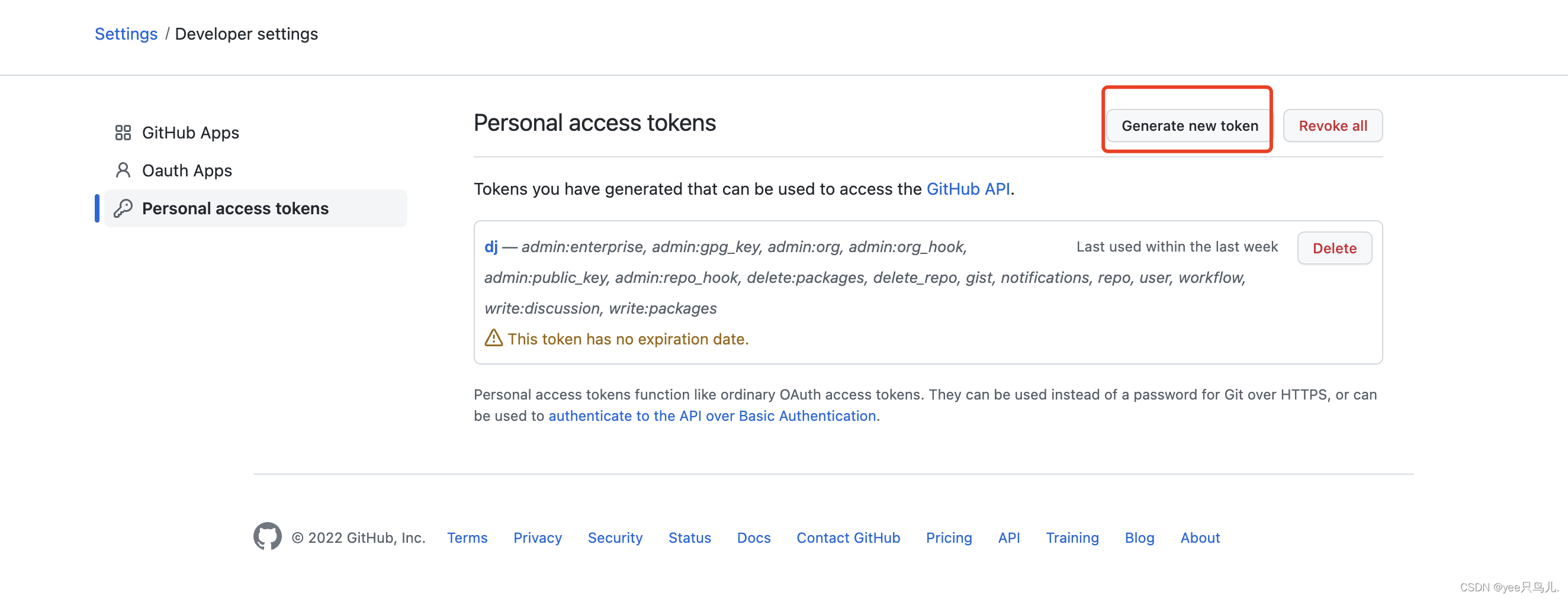Open the Oauth Apps sidebar item
Screen dimensions: 1568x599
pyautogui.click(x=256, y=170)
